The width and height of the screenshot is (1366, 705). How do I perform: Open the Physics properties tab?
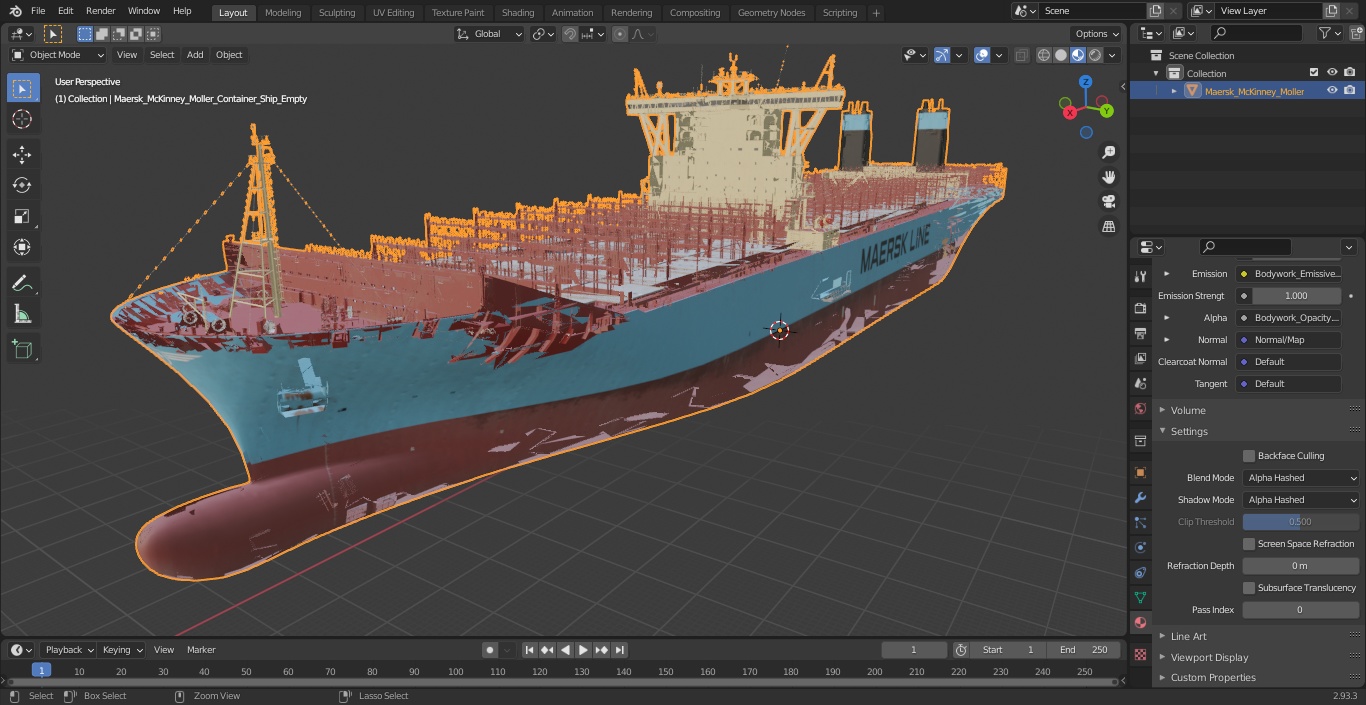tap(1140, 547)
